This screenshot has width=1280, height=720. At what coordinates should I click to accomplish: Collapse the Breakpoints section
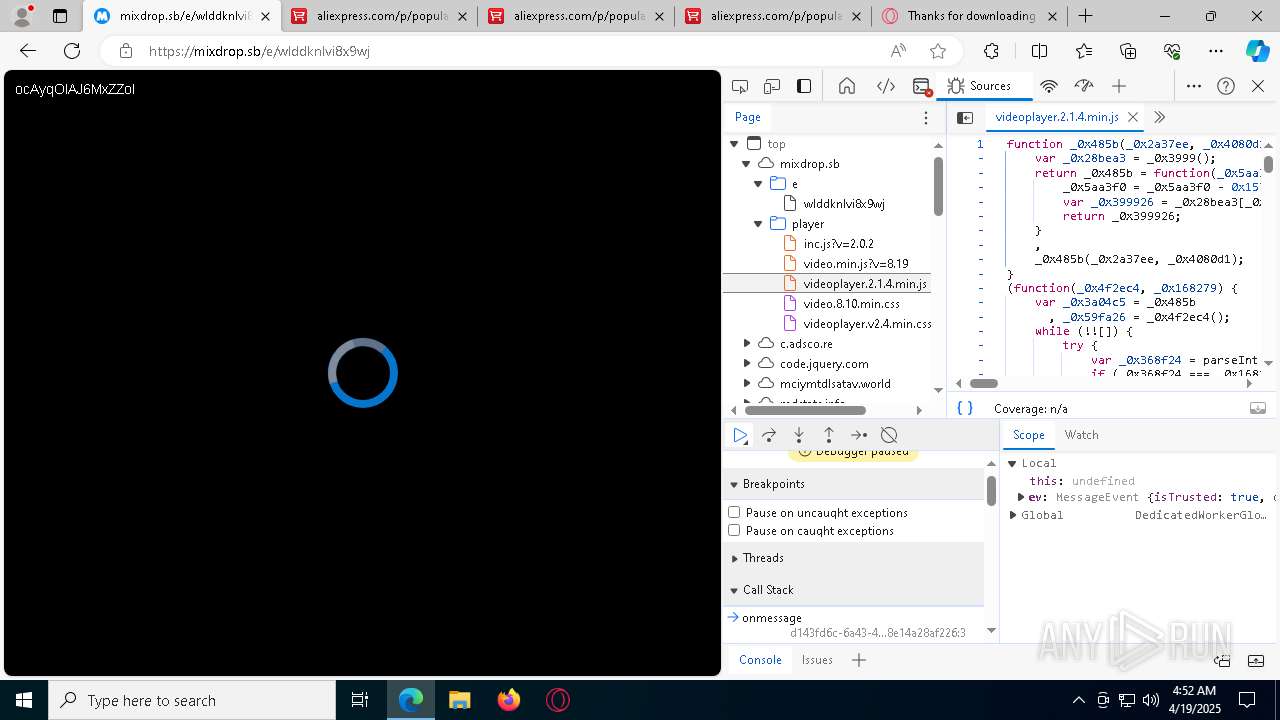pyautogui.click(x=734, y=484)
